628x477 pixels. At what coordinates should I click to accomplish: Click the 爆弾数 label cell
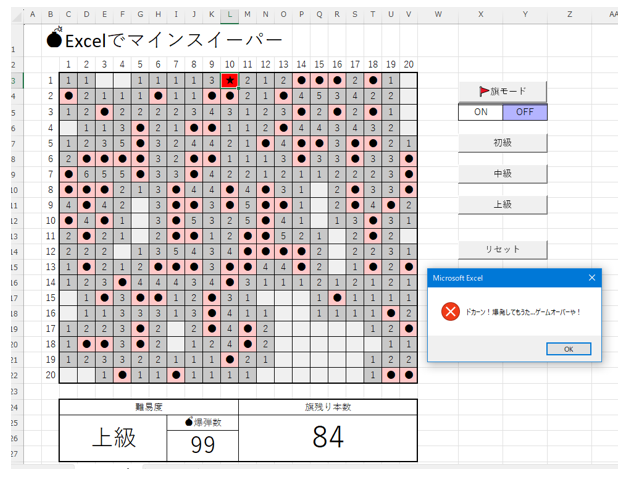203,423
